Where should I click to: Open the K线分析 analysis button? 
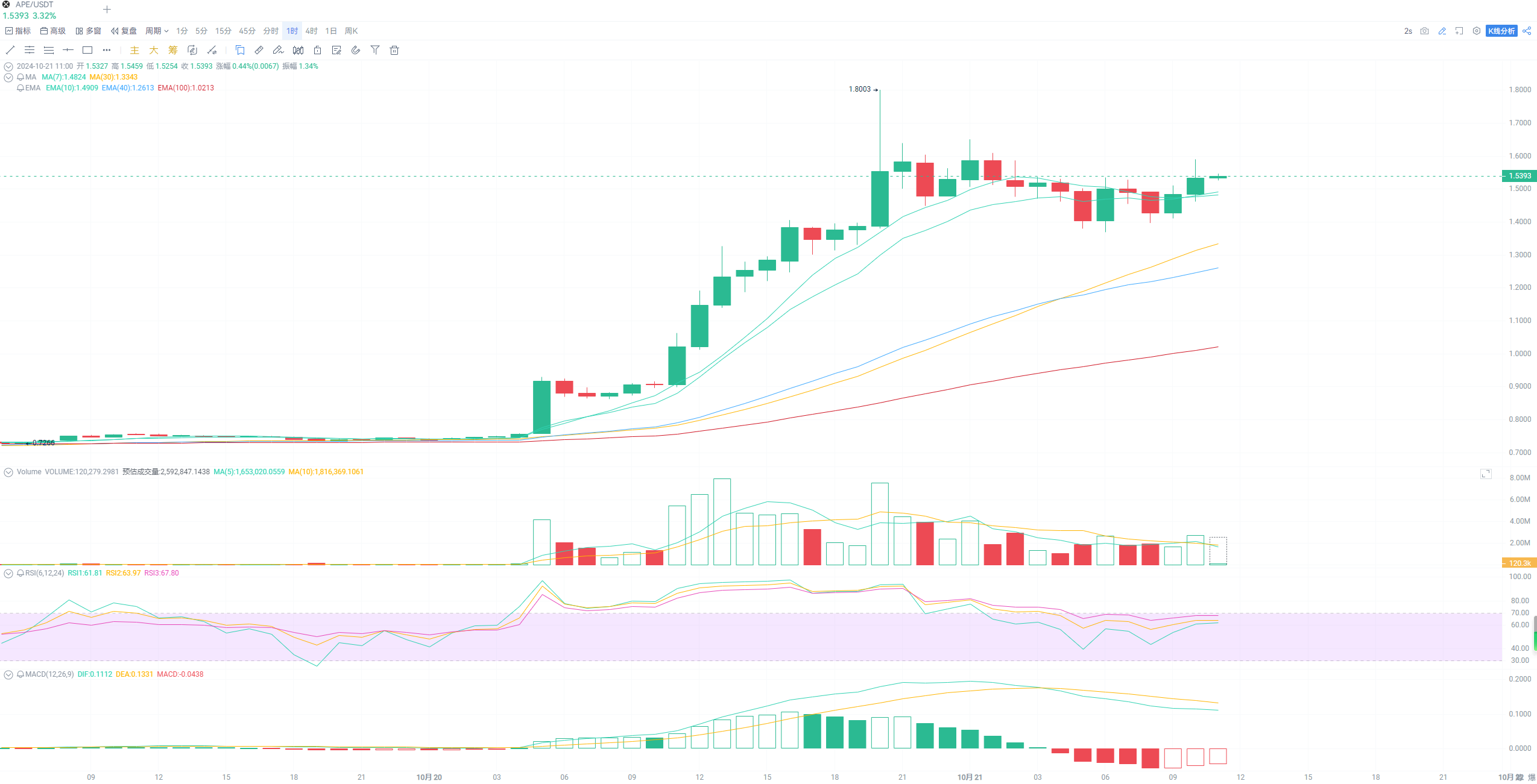point(1501,31)
